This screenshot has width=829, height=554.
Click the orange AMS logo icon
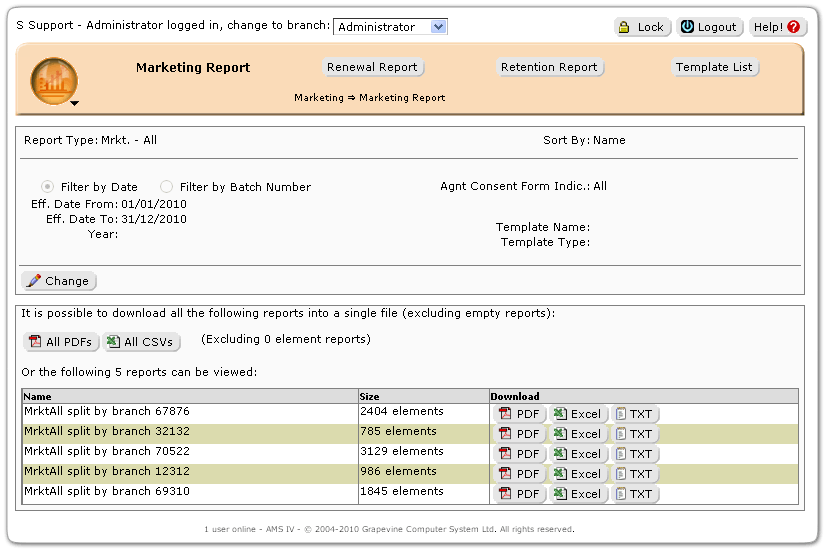(x=54, y=80)
